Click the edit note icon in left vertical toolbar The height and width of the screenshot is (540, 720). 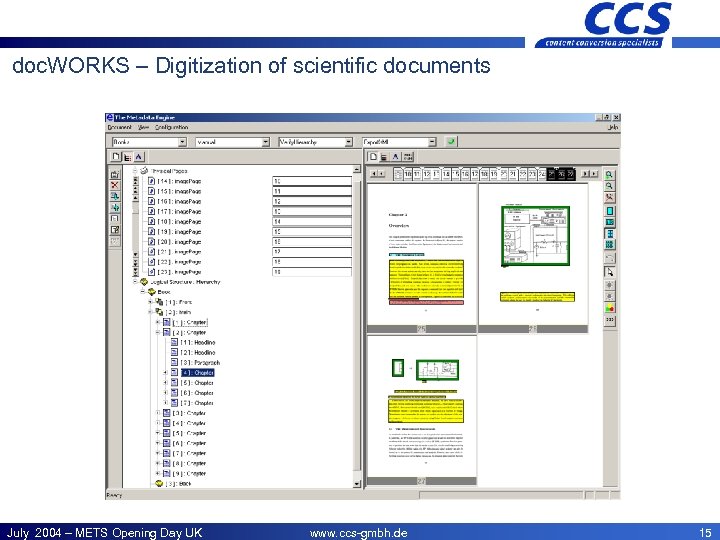tap(115, 230)
